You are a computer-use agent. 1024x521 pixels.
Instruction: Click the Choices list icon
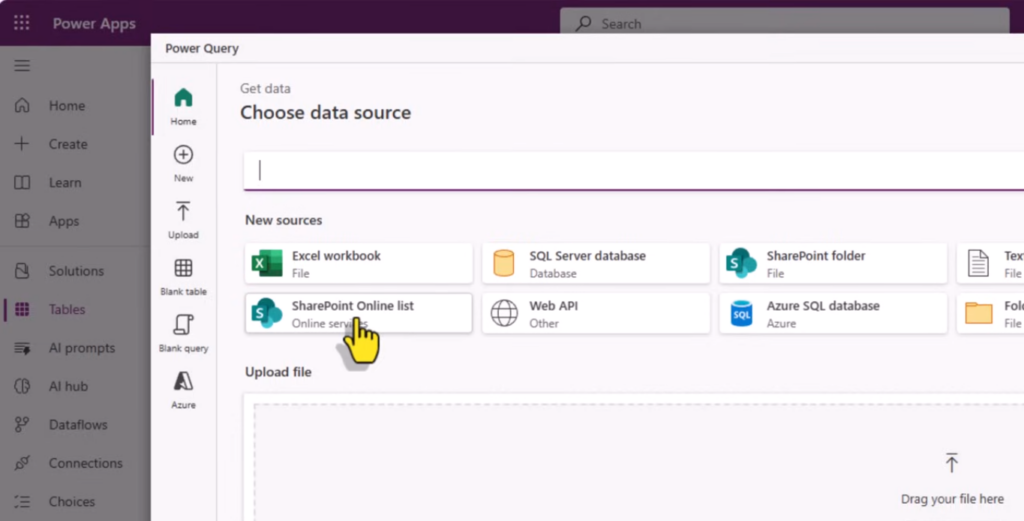tap(22, 501)
